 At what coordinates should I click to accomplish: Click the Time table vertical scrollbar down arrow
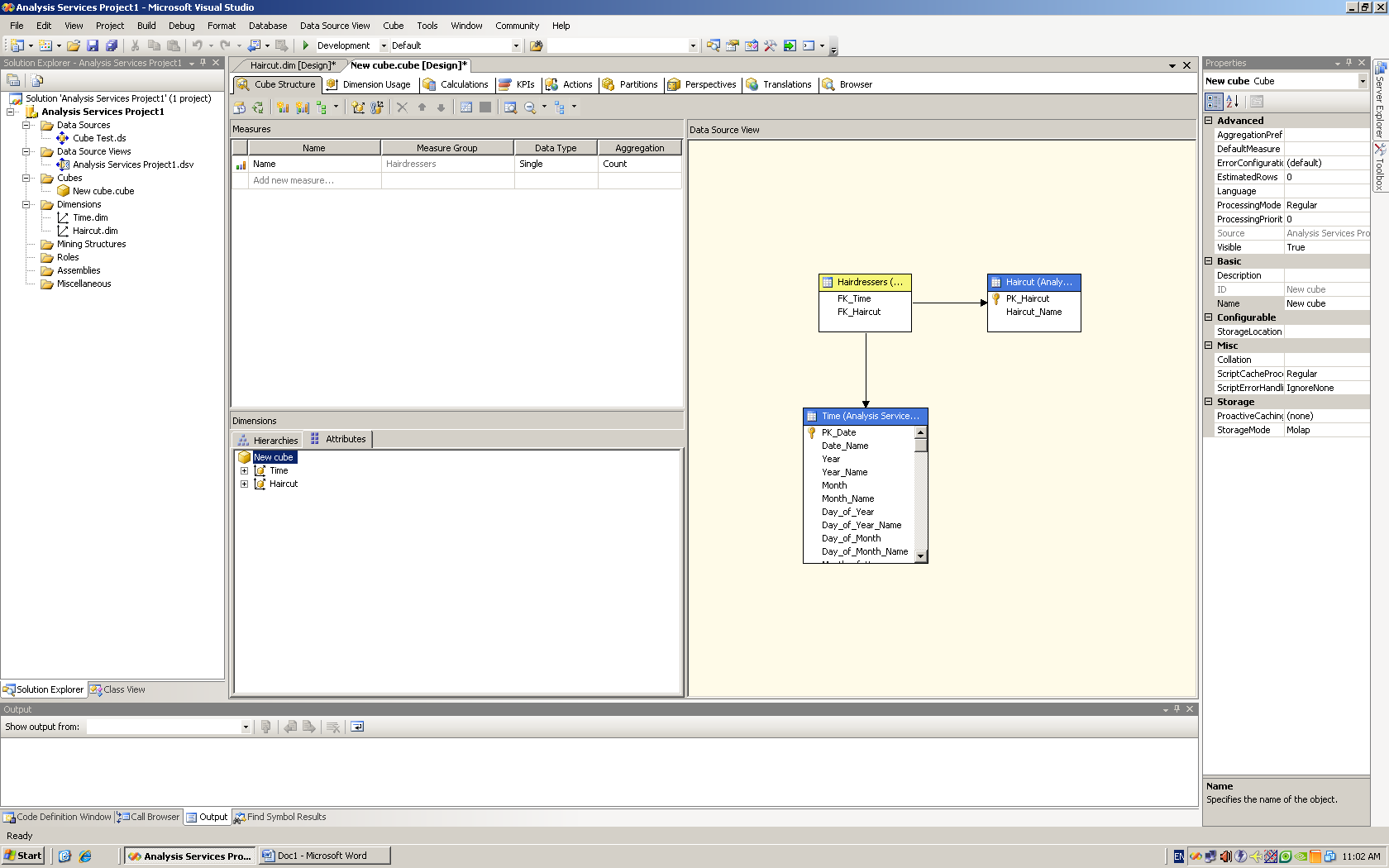point(921,556)
